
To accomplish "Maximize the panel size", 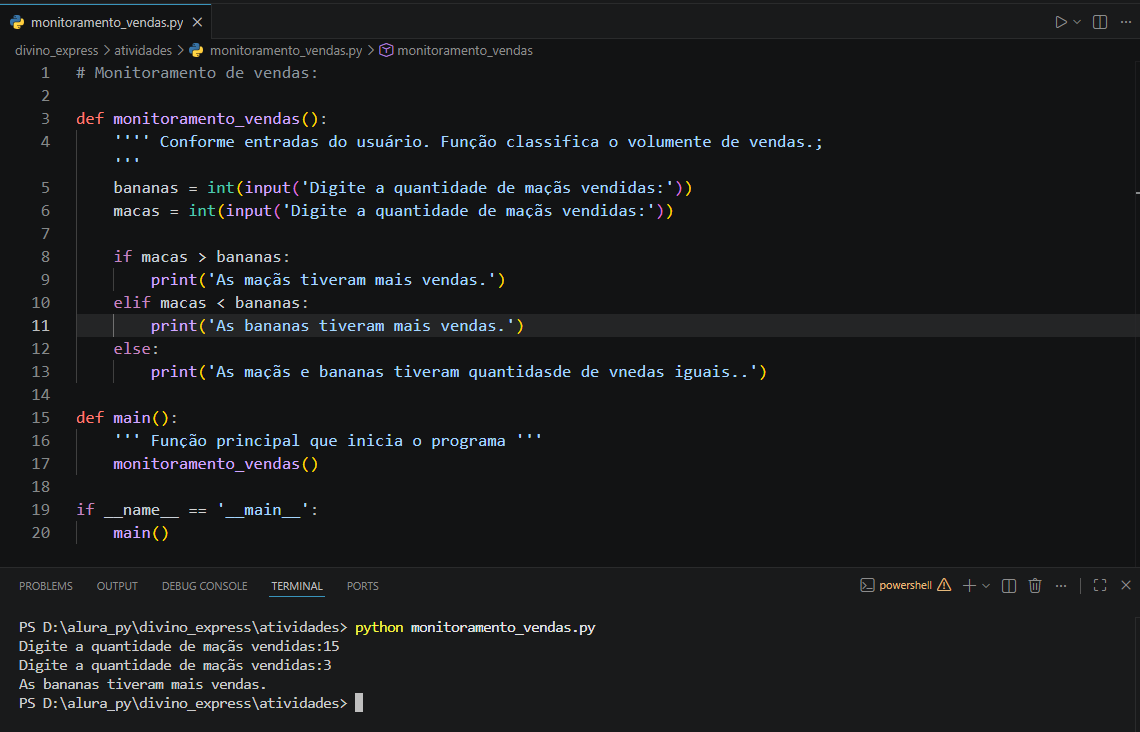I will 1100,585.
